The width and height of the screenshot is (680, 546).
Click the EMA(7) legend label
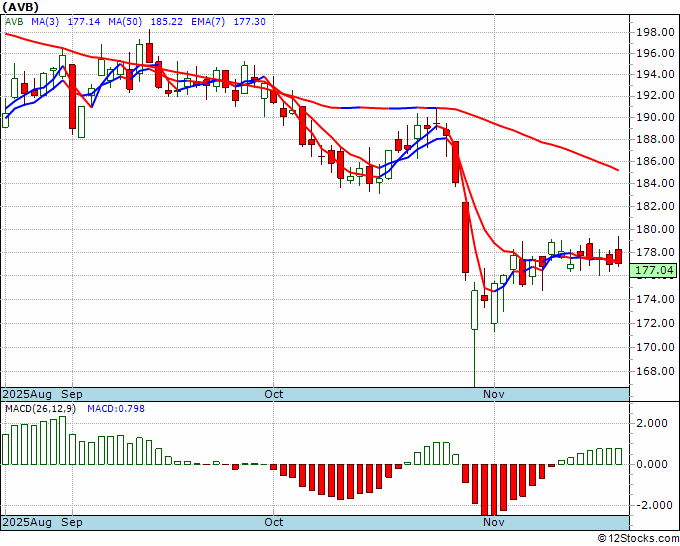(x=208, y=22)
